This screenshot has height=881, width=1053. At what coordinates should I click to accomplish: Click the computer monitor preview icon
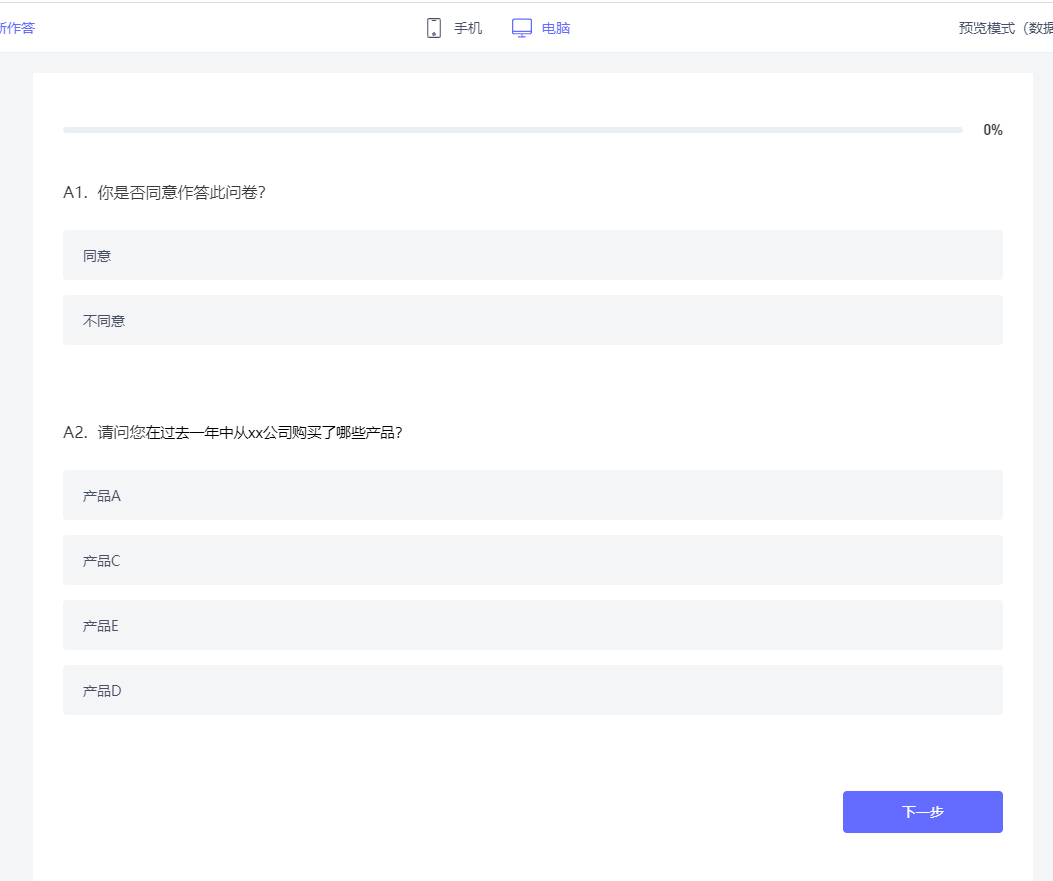pos(522,28)
